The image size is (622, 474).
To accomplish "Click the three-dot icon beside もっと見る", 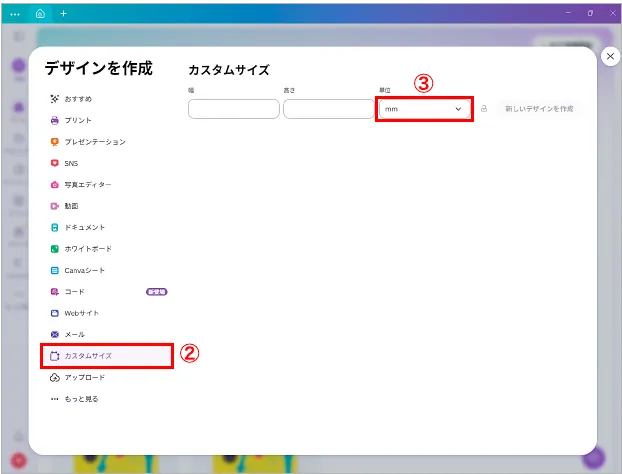I will (x=55, y=399).
